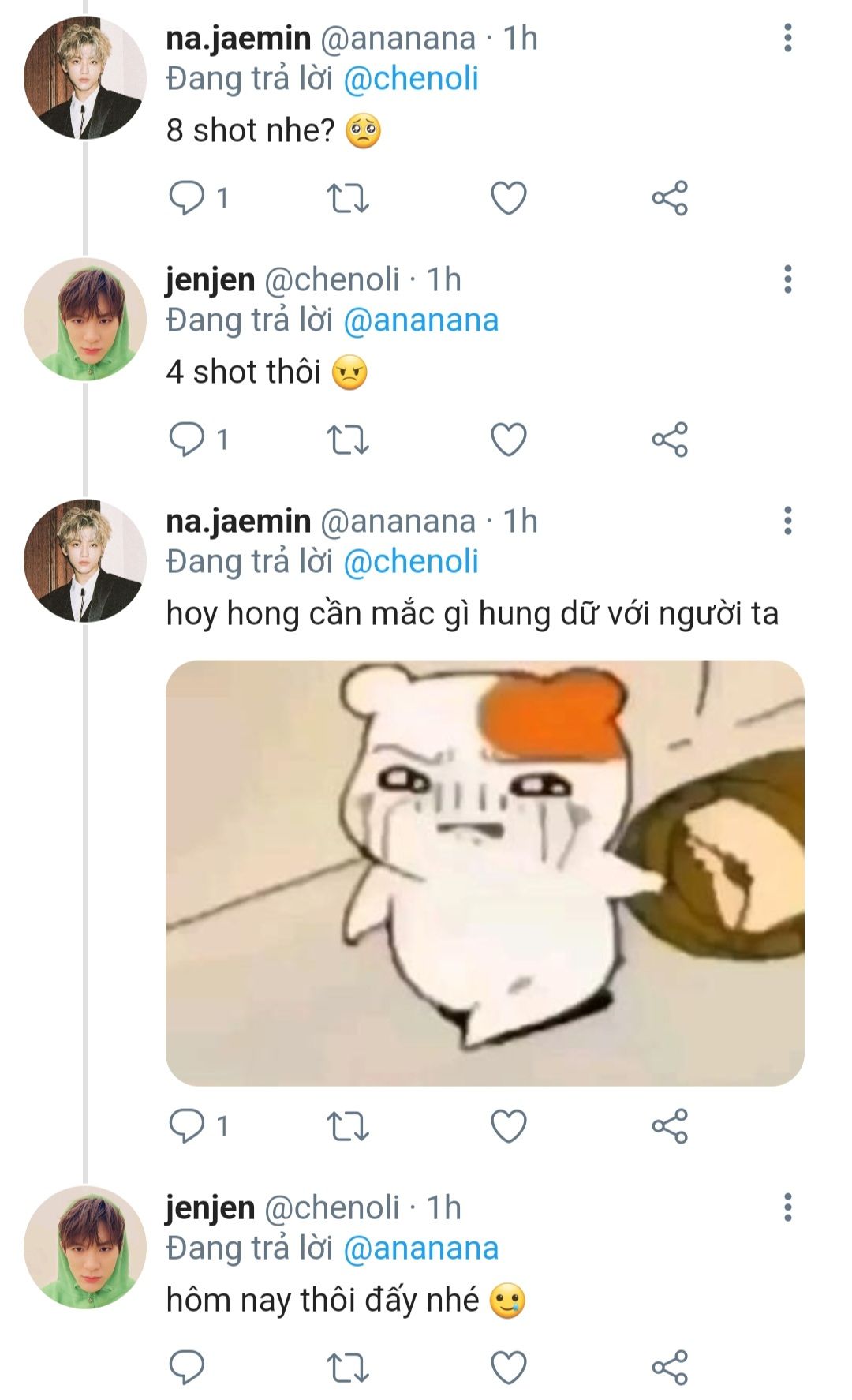Share the "4 shot thôi" tweet
The width and height of the screenshot is (852, 1400).
pos(670,440)
